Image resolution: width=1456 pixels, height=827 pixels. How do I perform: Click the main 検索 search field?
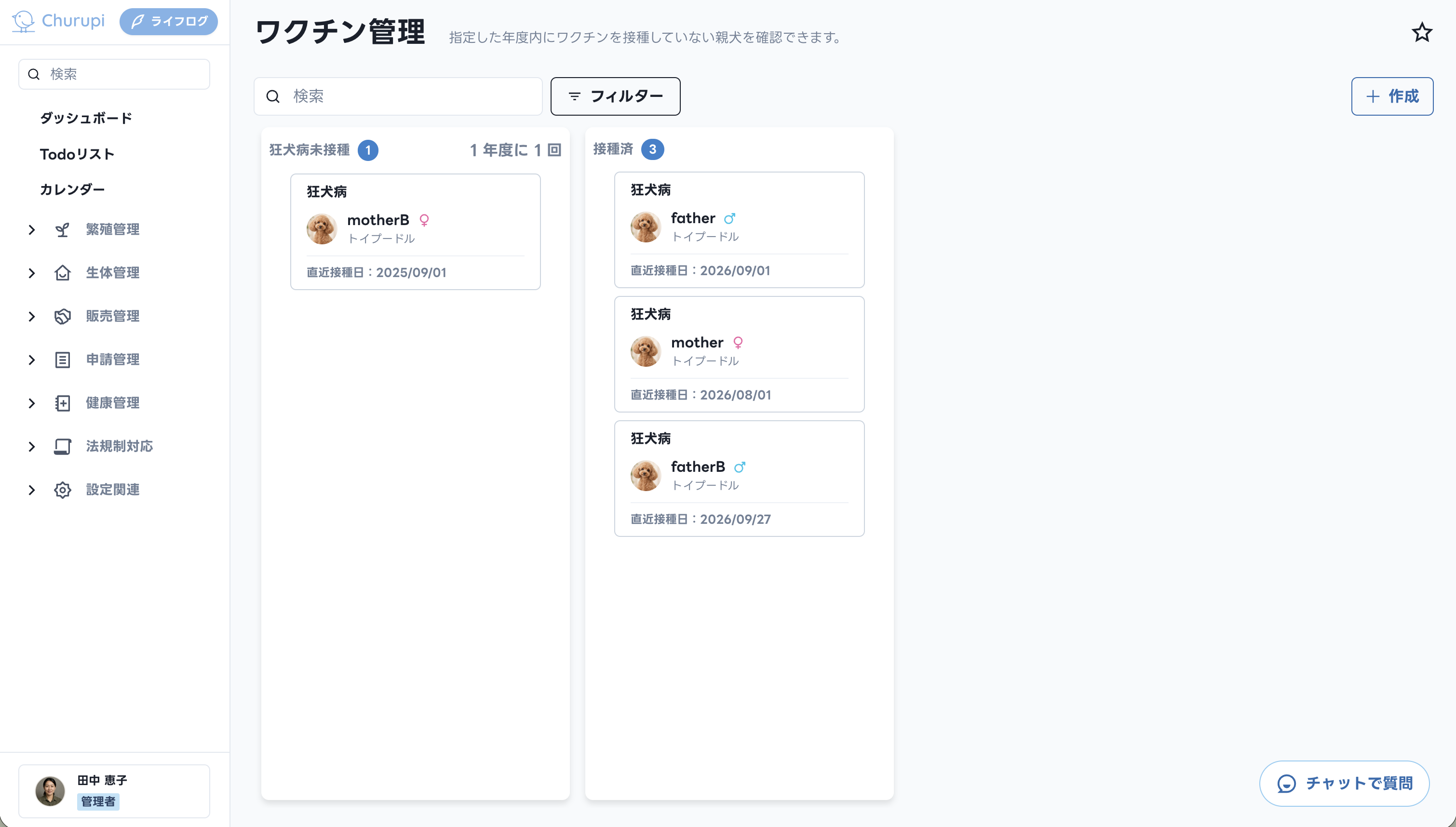(x=398, y=96)
